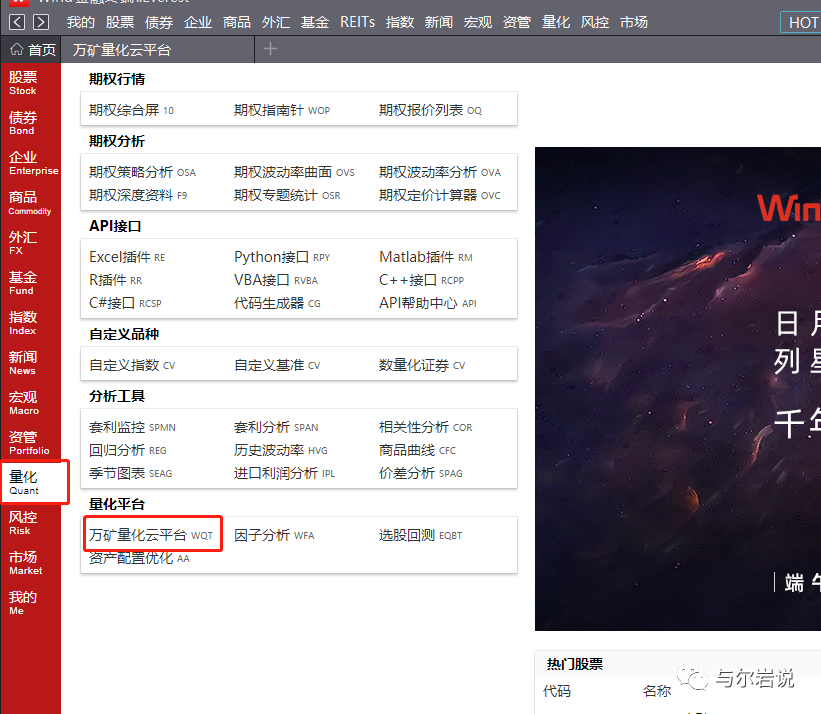Open VBA接口 RVBA

tap(276, 280)
